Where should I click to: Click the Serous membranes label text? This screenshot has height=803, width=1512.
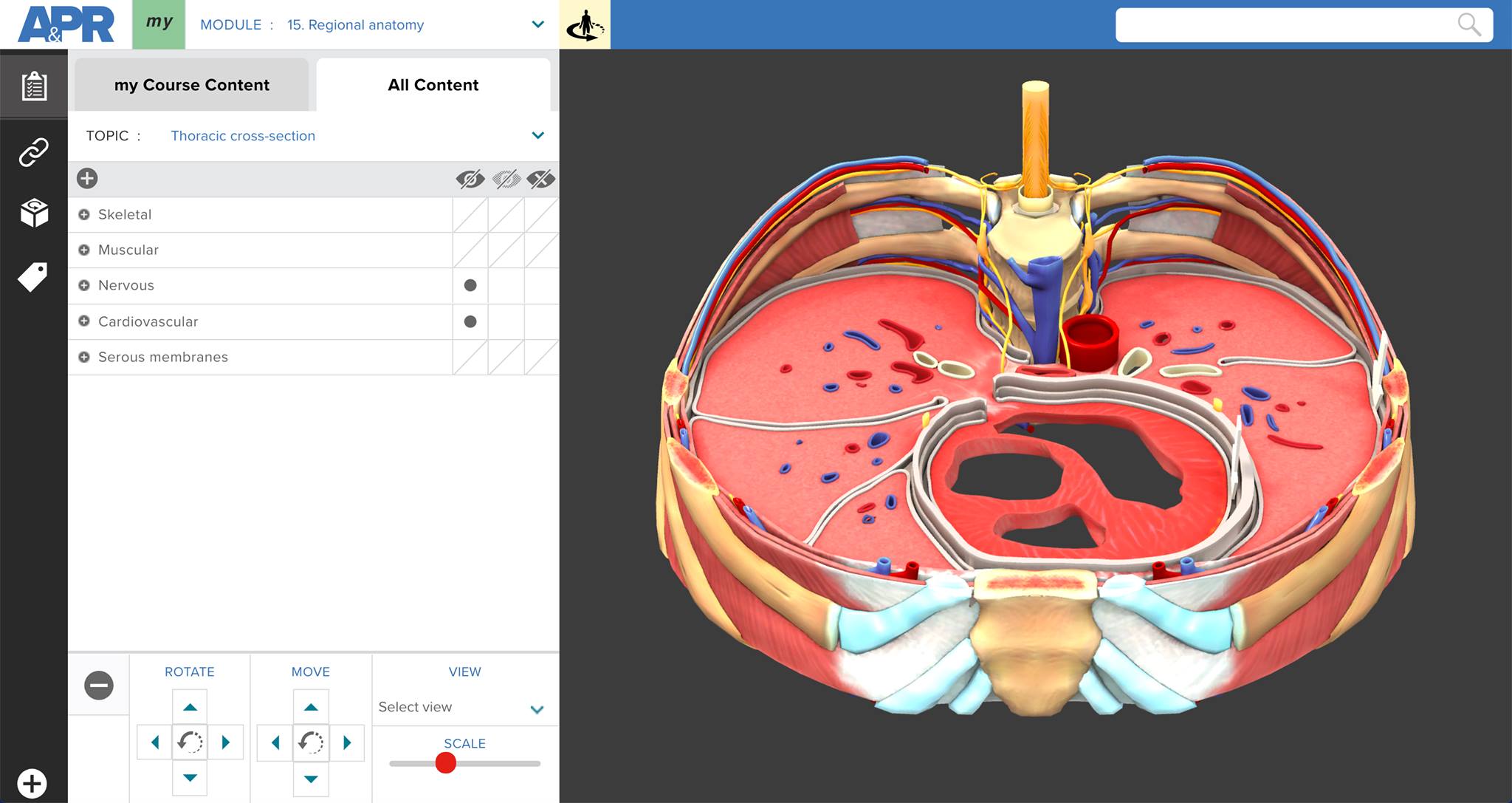(x=163, y=357)
